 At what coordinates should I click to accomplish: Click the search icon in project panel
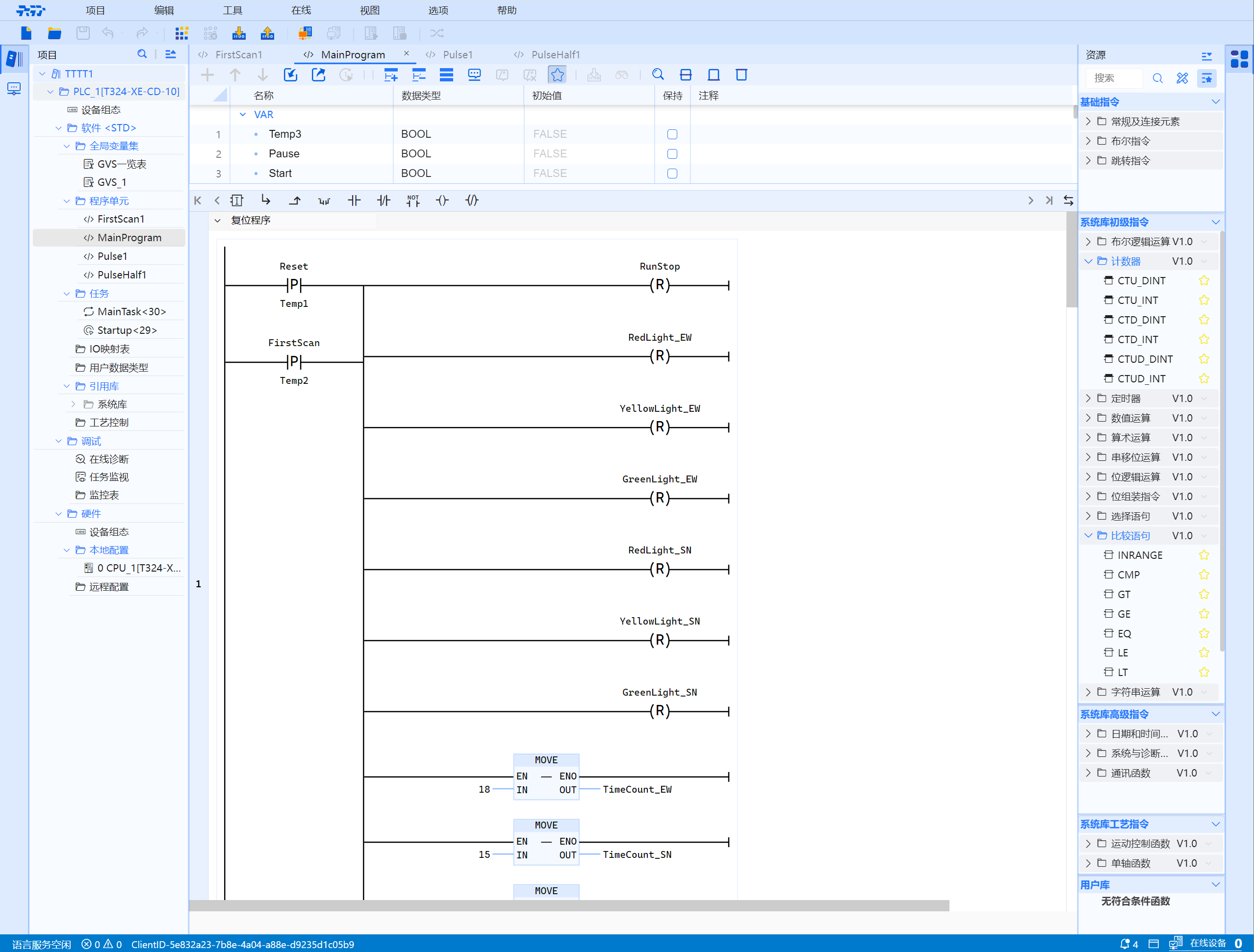pos(142,54)
